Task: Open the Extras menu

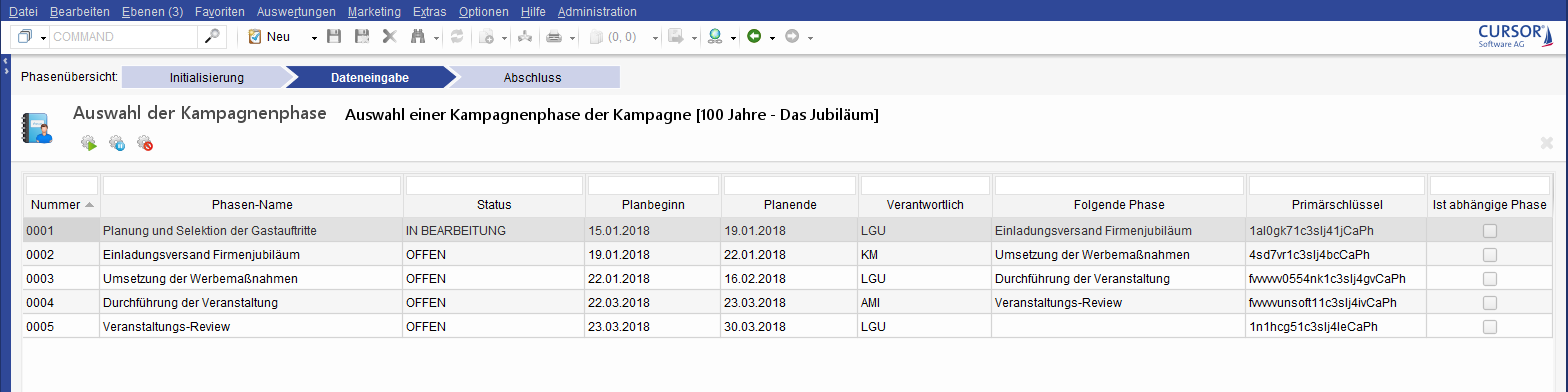Action: tap(430, 12)
